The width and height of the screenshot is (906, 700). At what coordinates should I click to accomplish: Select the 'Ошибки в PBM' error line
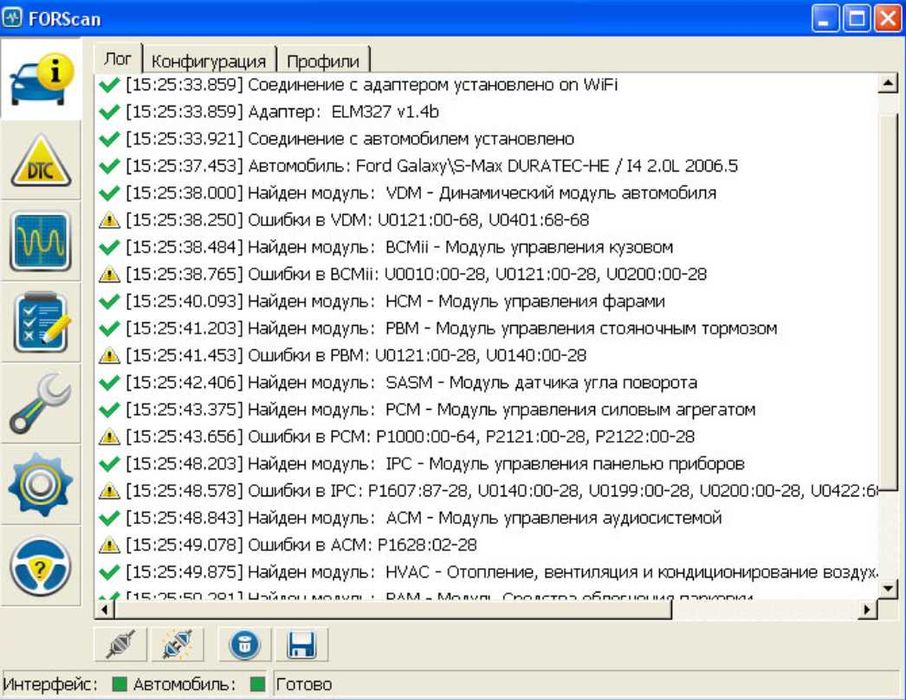[343, 355]
